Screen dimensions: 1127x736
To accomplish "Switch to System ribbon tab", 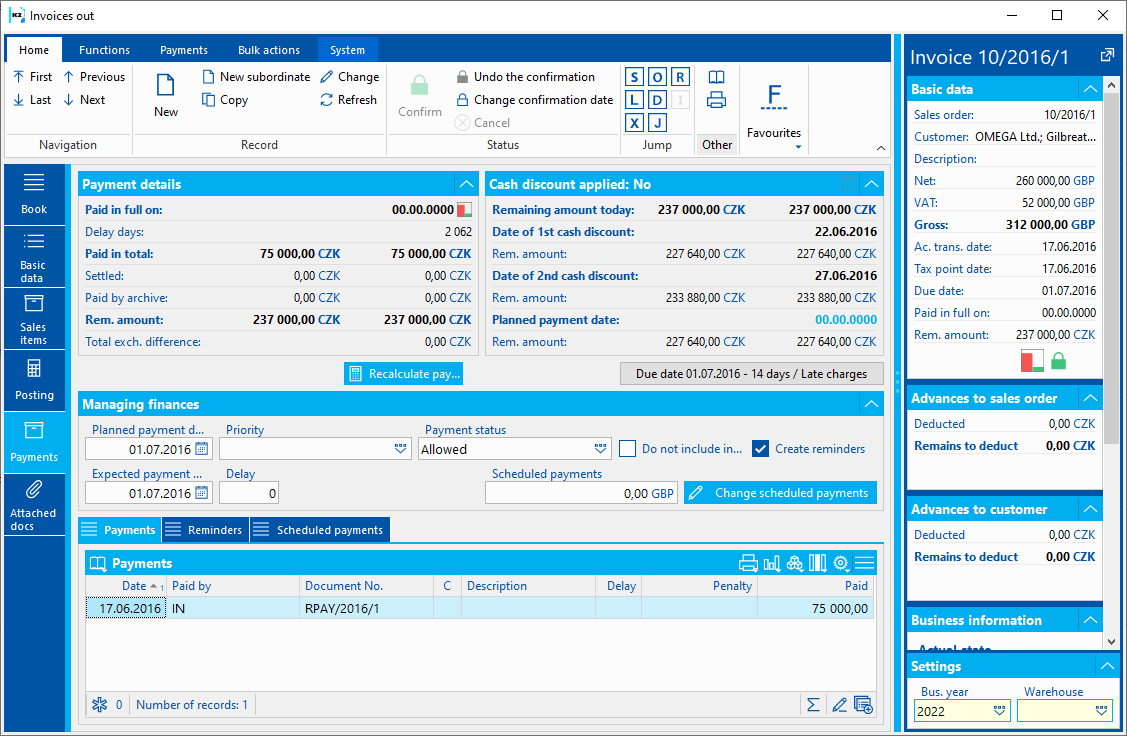I will pos(347,50).
